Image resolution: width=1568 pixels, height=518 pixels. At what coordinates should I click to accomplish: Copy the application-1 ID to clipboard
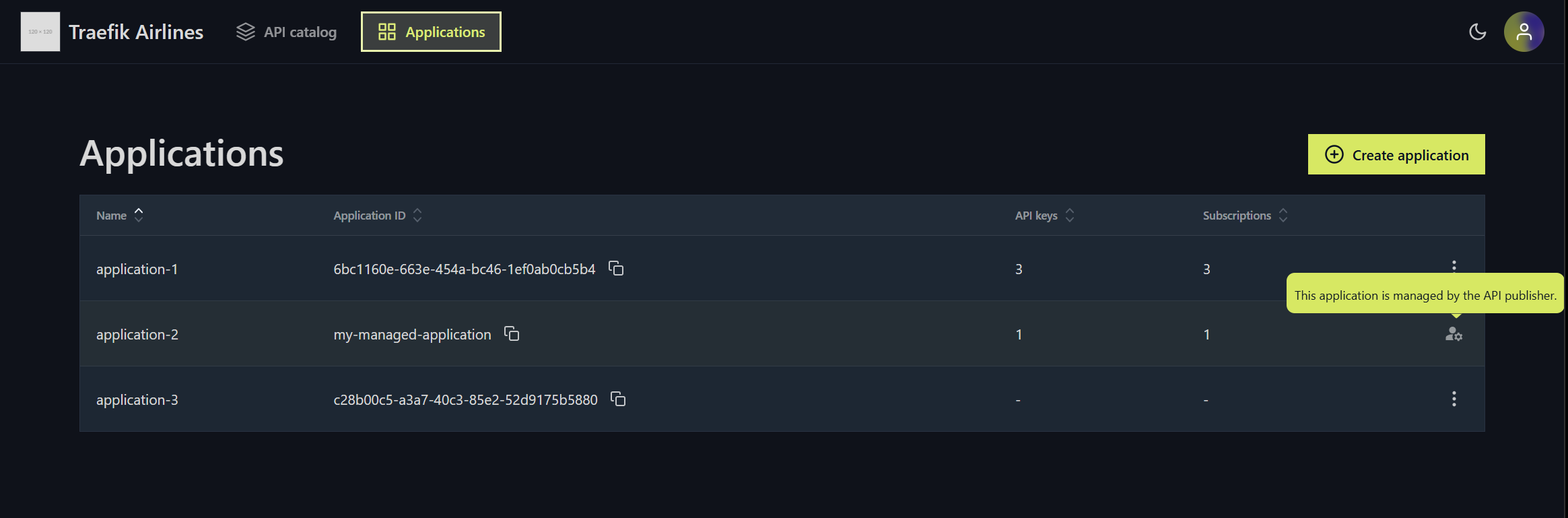coord(616,268)
